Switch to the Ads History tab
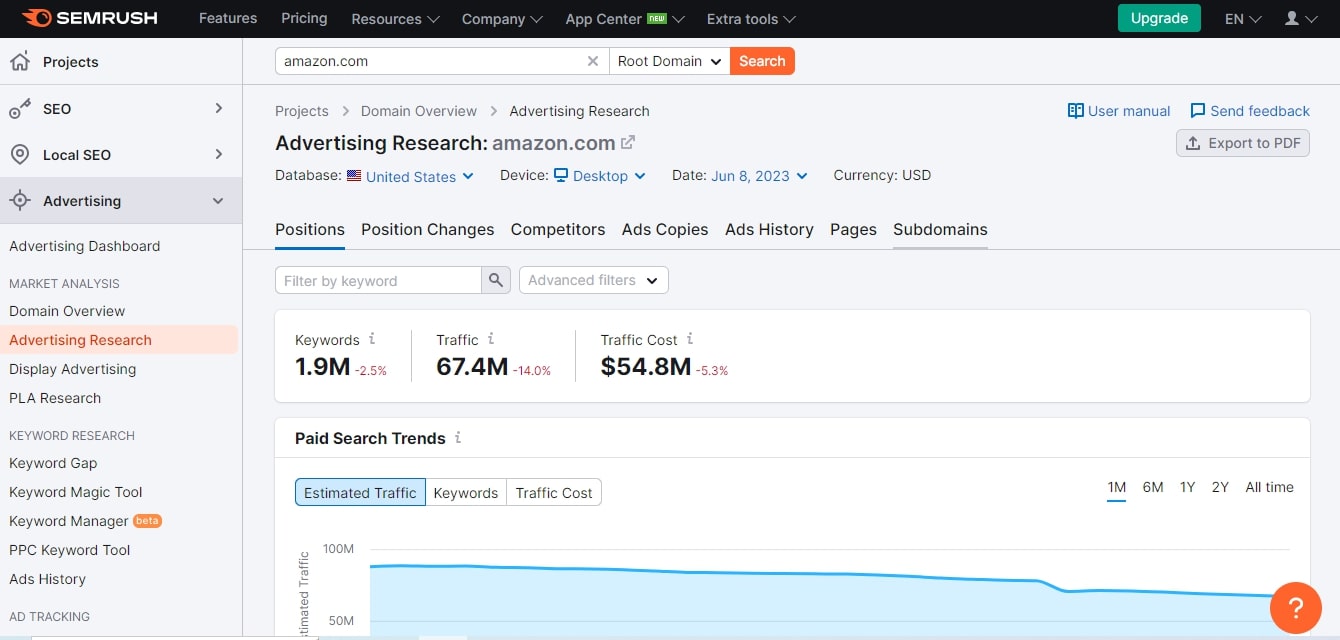The width and height of the screenshot is (1340, 640). point(769,229)
